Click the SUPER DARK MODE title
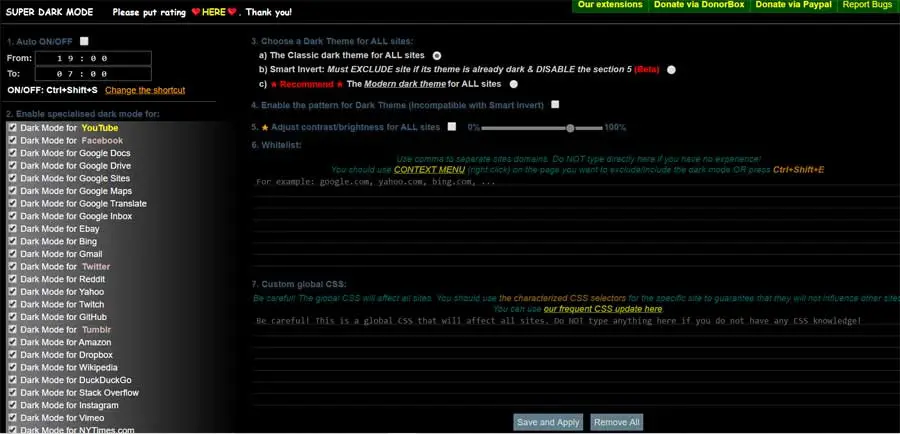 pos(49,11)
